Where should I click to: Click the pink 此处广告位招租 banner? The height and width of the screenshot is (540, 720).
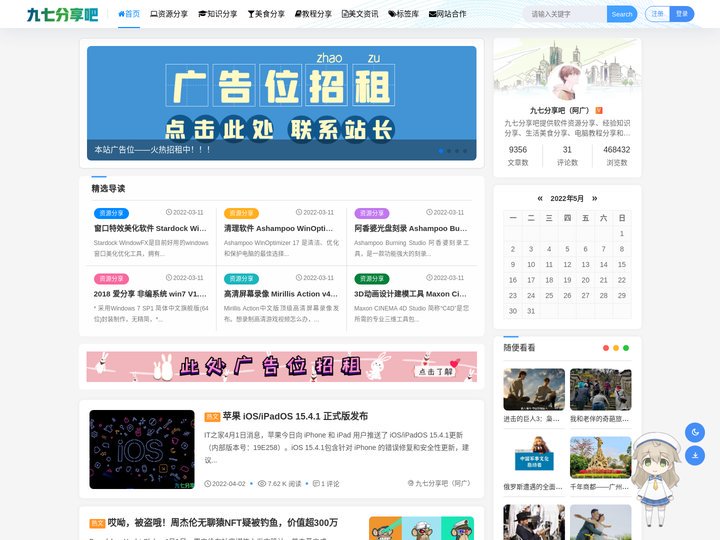pos(281,367)
